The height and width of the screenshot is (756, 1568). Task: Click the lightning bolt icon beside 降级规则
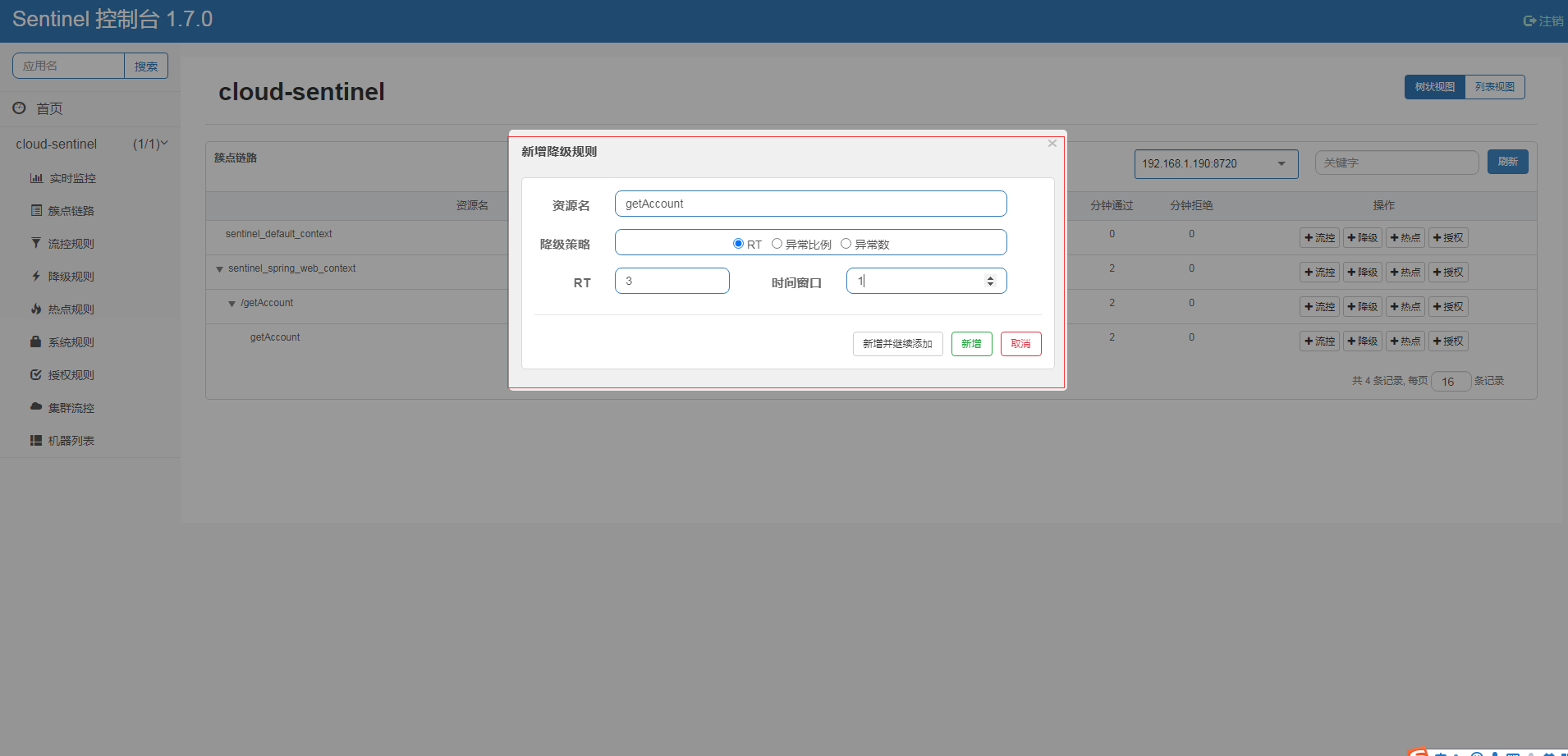(x=36, y=276)
